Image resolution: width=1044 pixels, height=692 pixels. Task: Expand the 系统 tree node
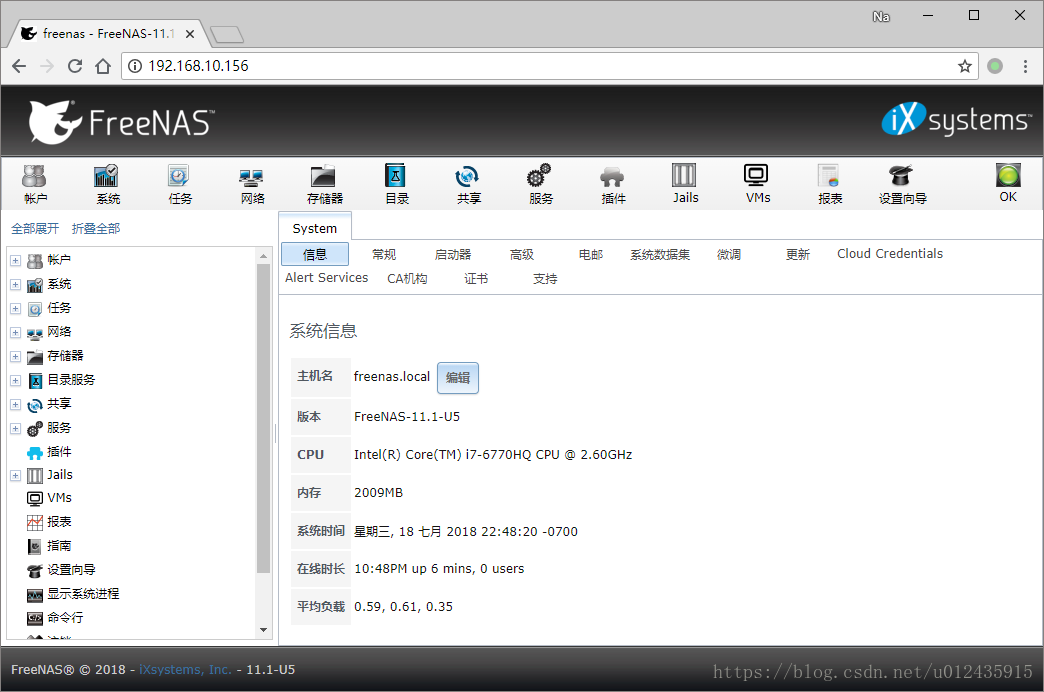15,284
